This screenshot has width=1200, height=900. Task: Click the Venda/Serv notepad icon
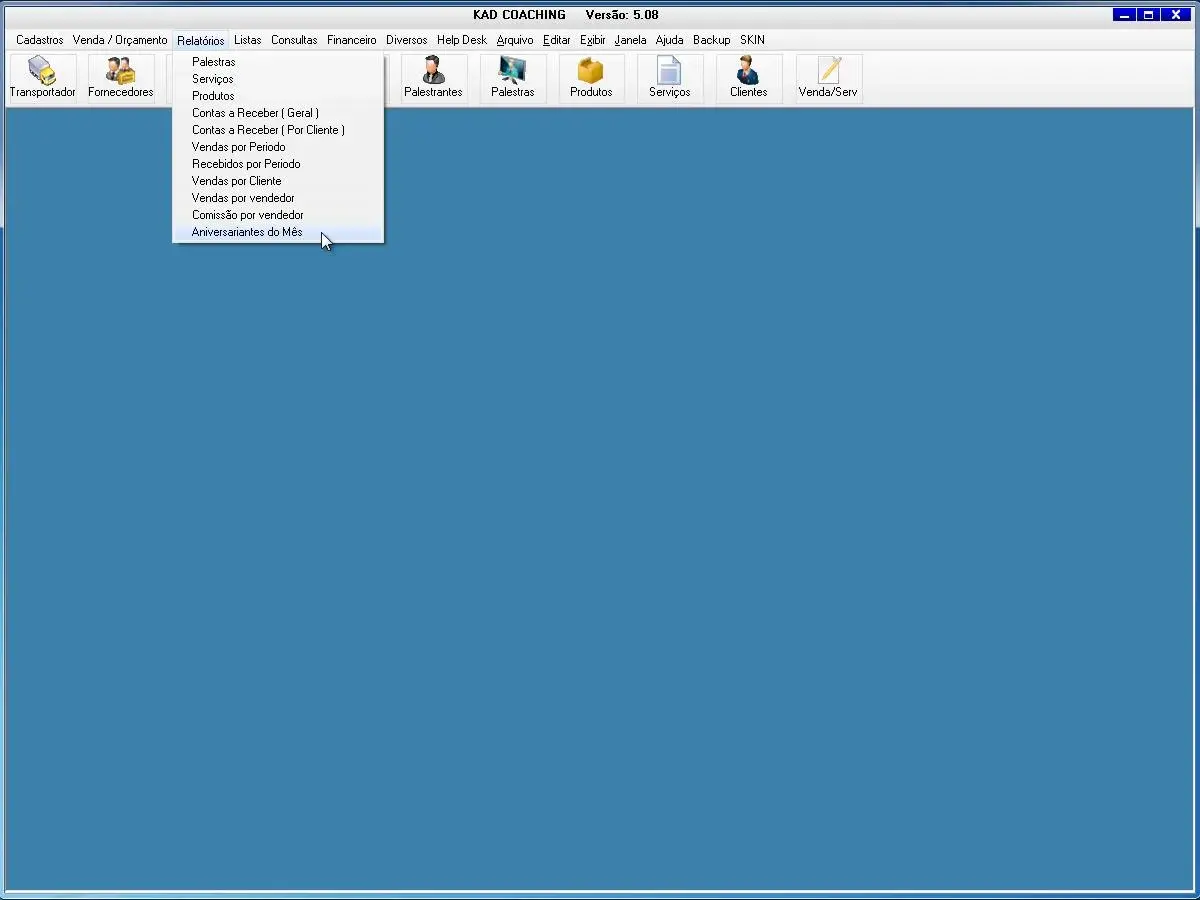tap(828, 72)
